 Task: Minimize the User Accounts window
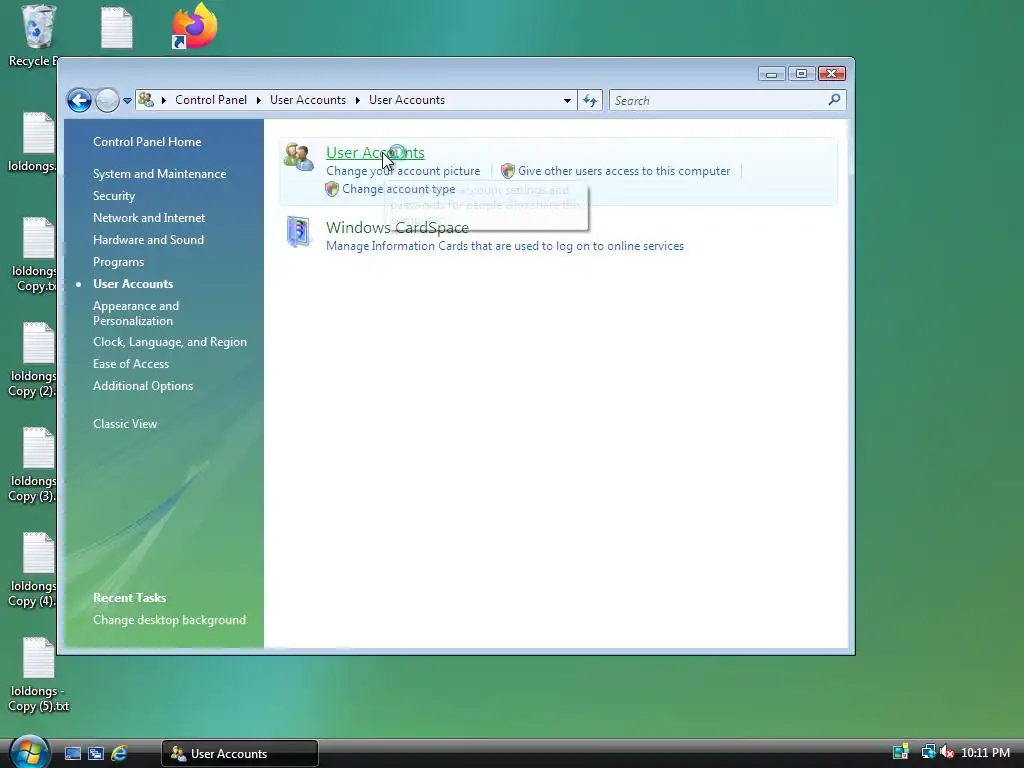pos(771,74)
